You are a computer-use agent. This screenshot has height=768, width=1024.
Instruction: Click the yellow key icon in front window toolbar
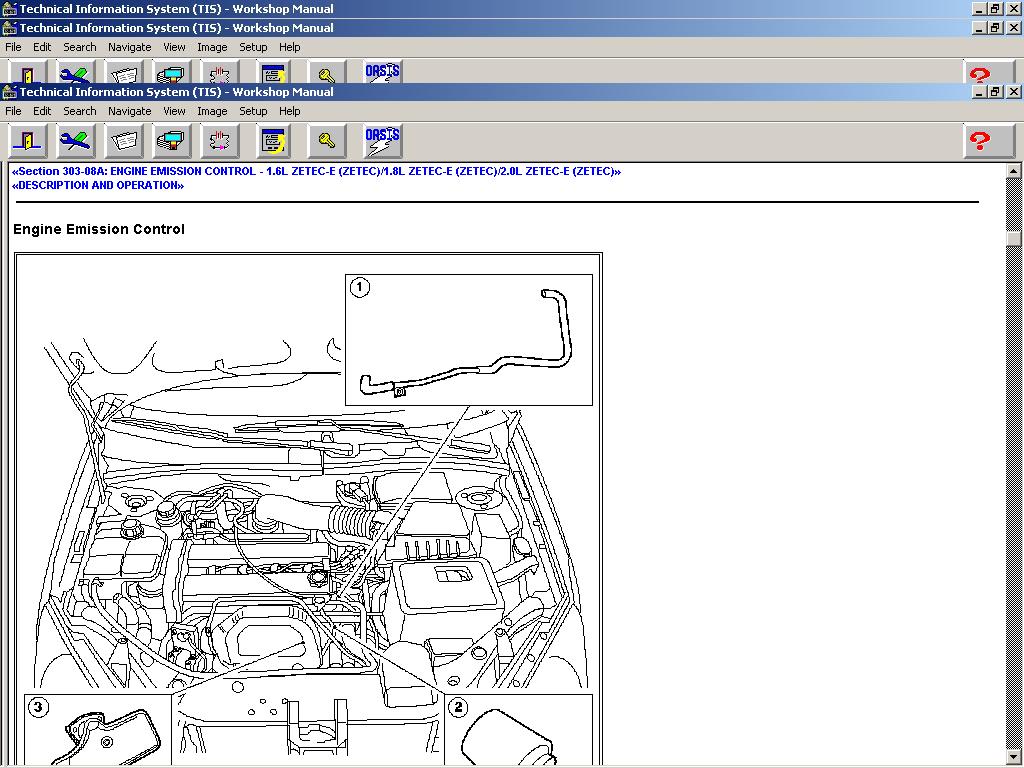(327, 141)
